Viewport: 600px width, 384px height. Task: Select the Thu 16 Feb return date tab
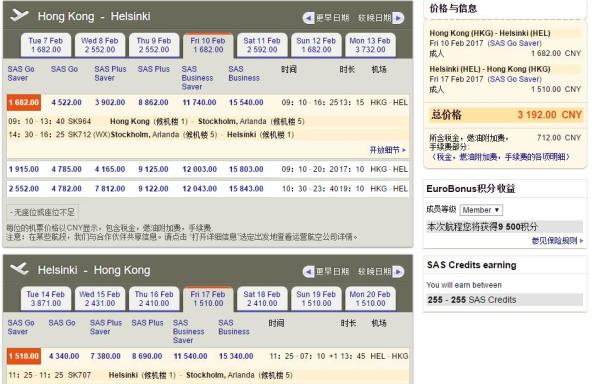click(x=154, y=299)
